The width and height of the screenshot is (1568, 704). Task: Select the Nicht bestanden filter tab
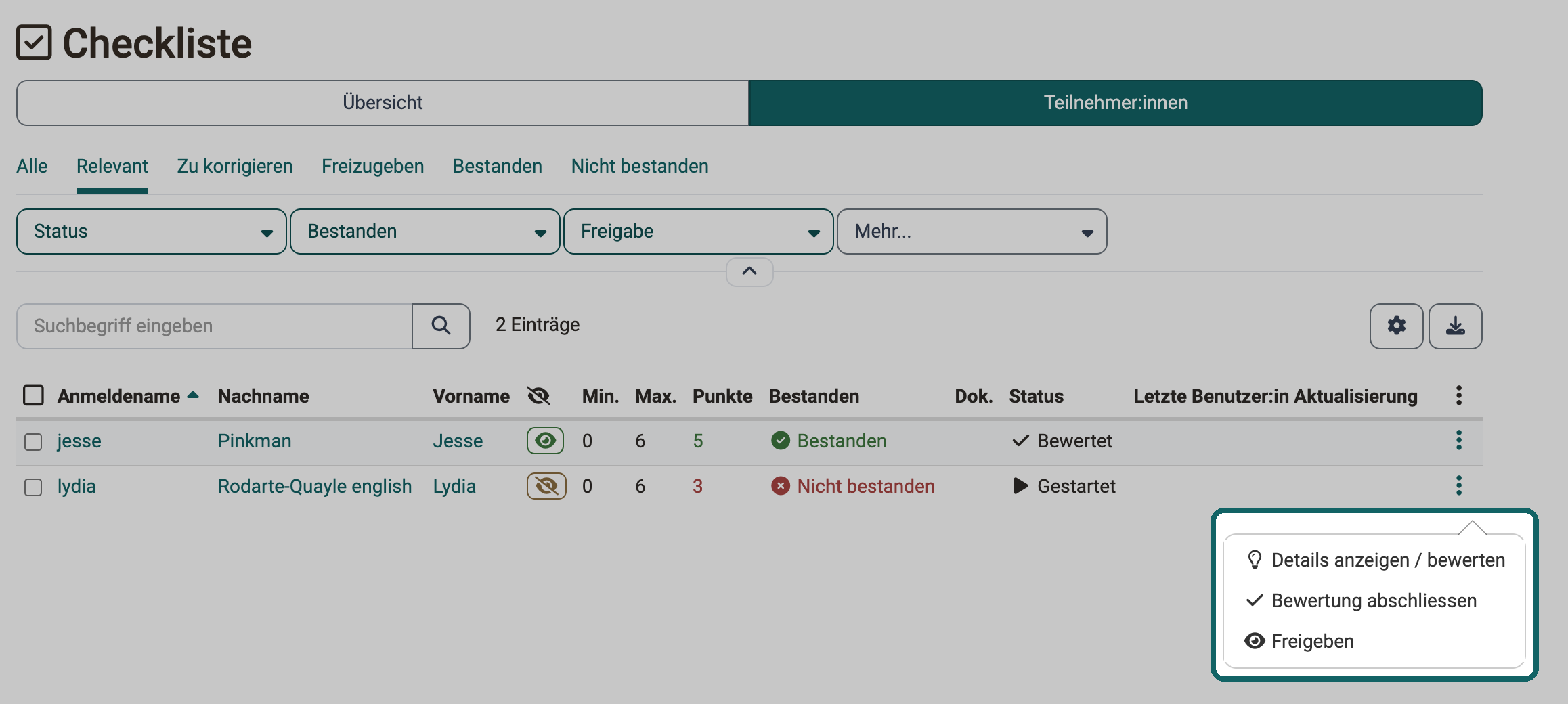click(640, 167)
